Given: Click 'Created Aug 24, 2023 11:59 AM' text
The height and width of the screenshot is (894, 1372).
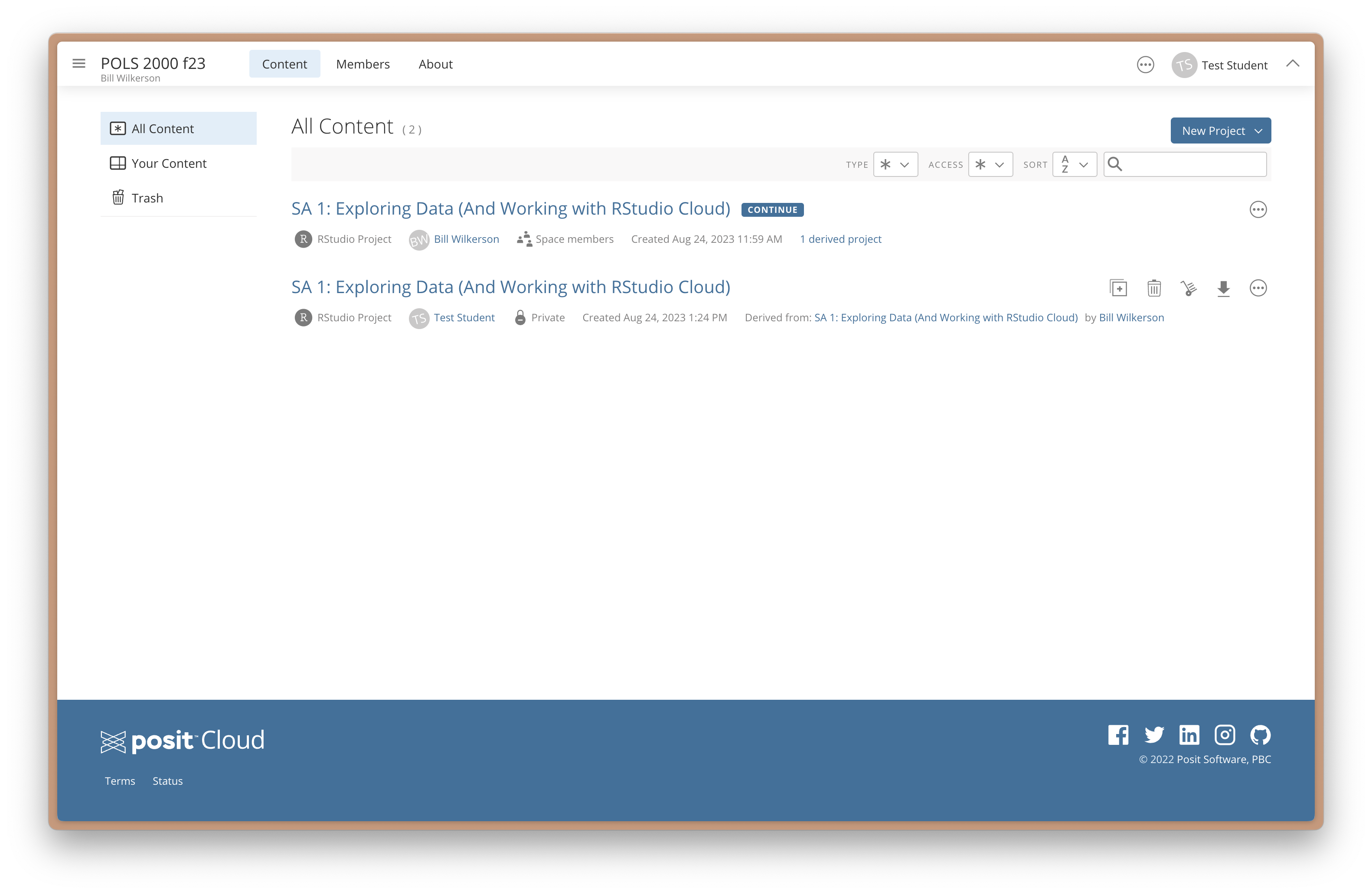Looking at the screenshot, I should 706,238.
